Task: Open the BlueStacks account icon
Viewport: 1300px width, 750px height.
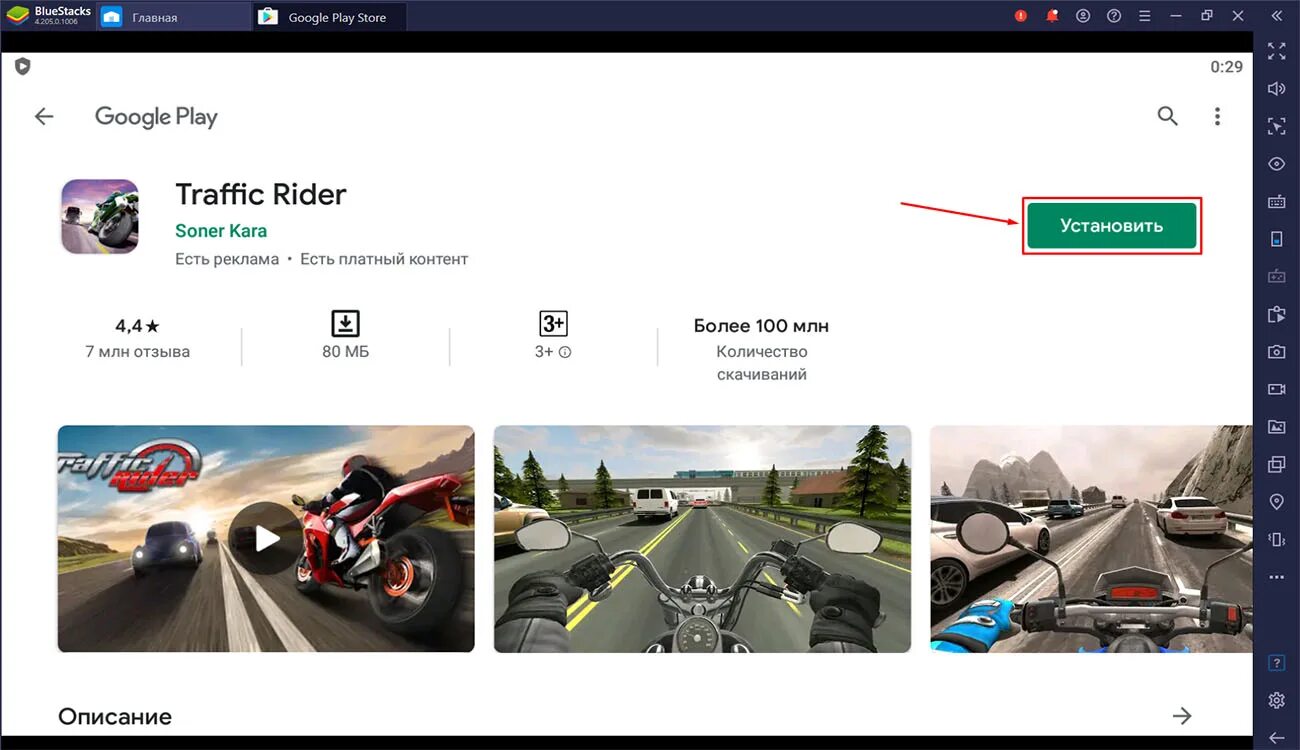Action: click(1083, 16)
